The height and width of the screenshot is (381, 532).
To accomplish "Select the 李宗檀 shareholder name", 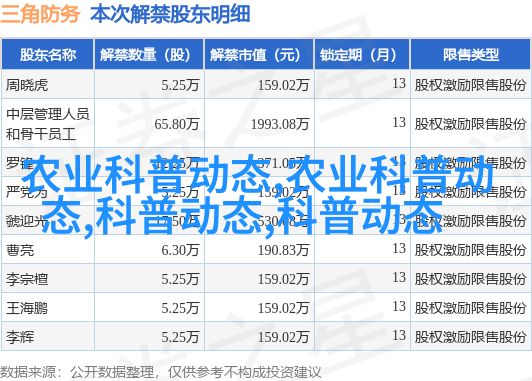I will [27, 279].
